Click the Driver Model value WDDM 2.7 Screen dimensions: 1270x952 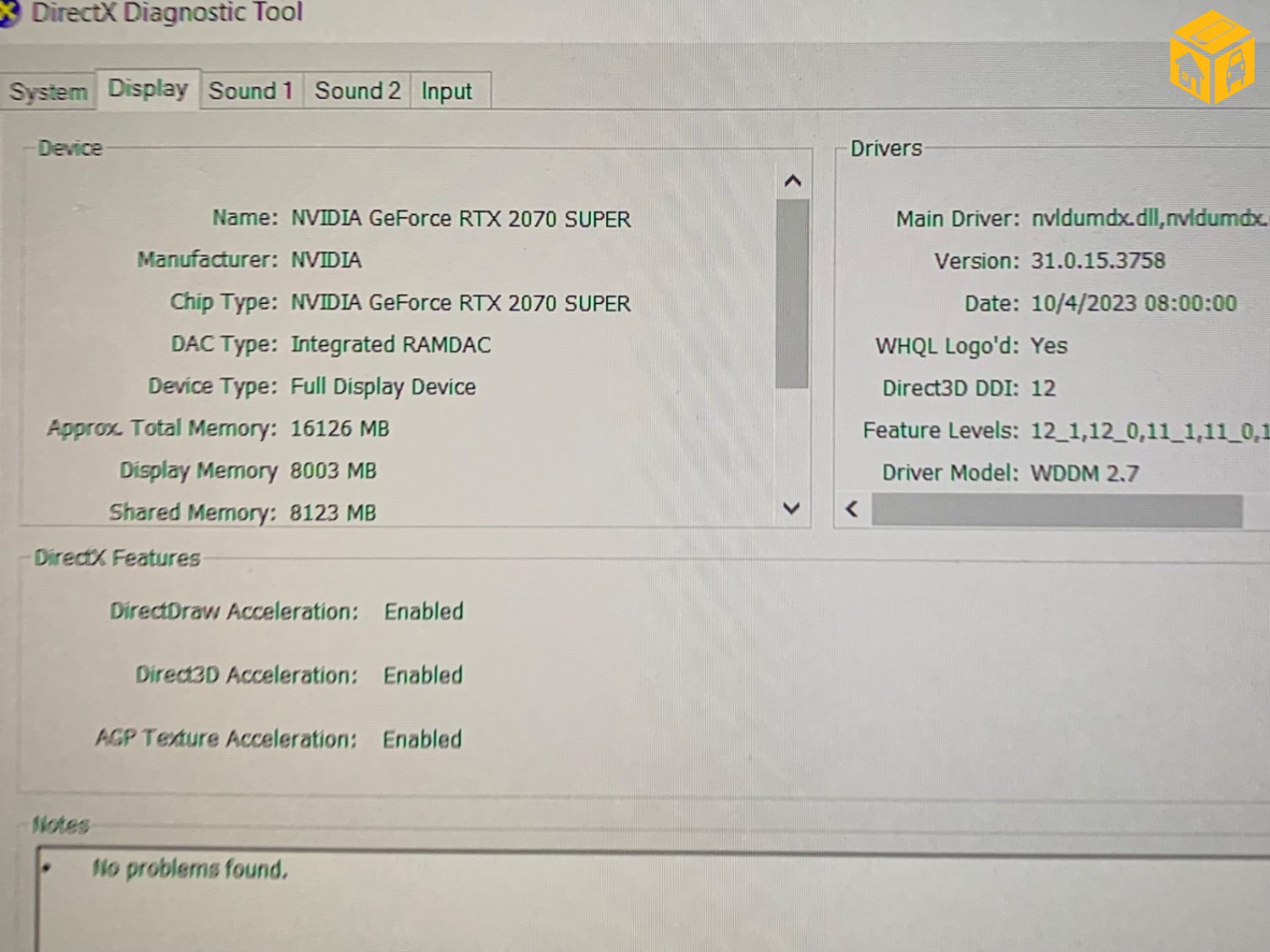1084,473
